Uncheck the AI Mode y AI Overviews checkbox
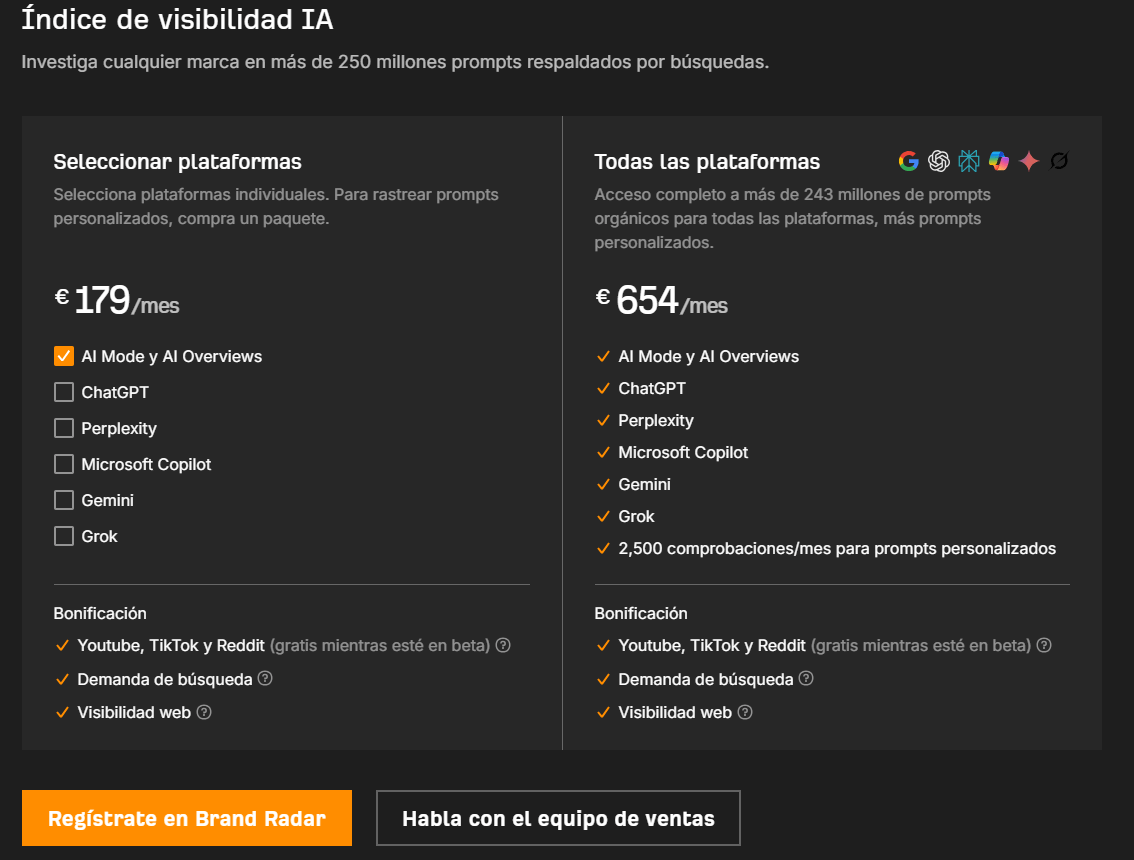Viewport: 1134px width, 860px height. [x=64, y=356]
